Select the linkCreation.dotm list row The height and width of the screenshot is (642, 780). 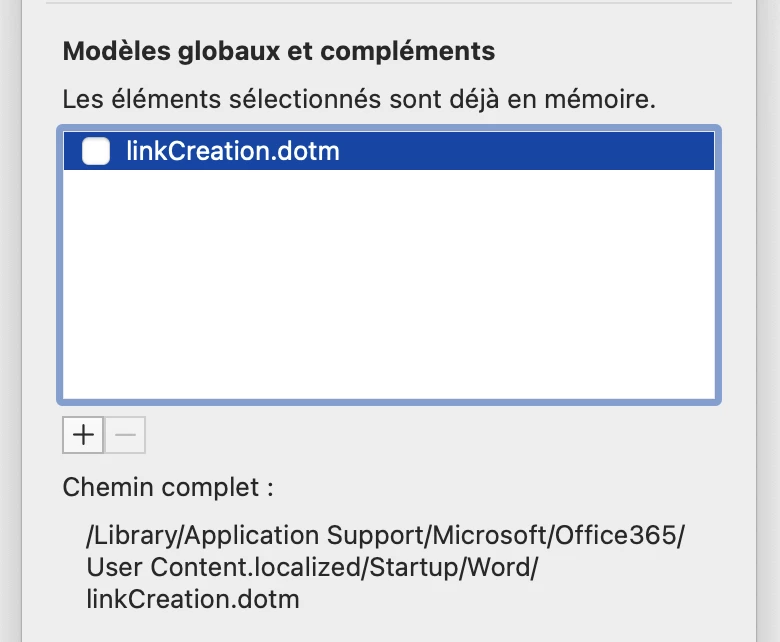389,151
